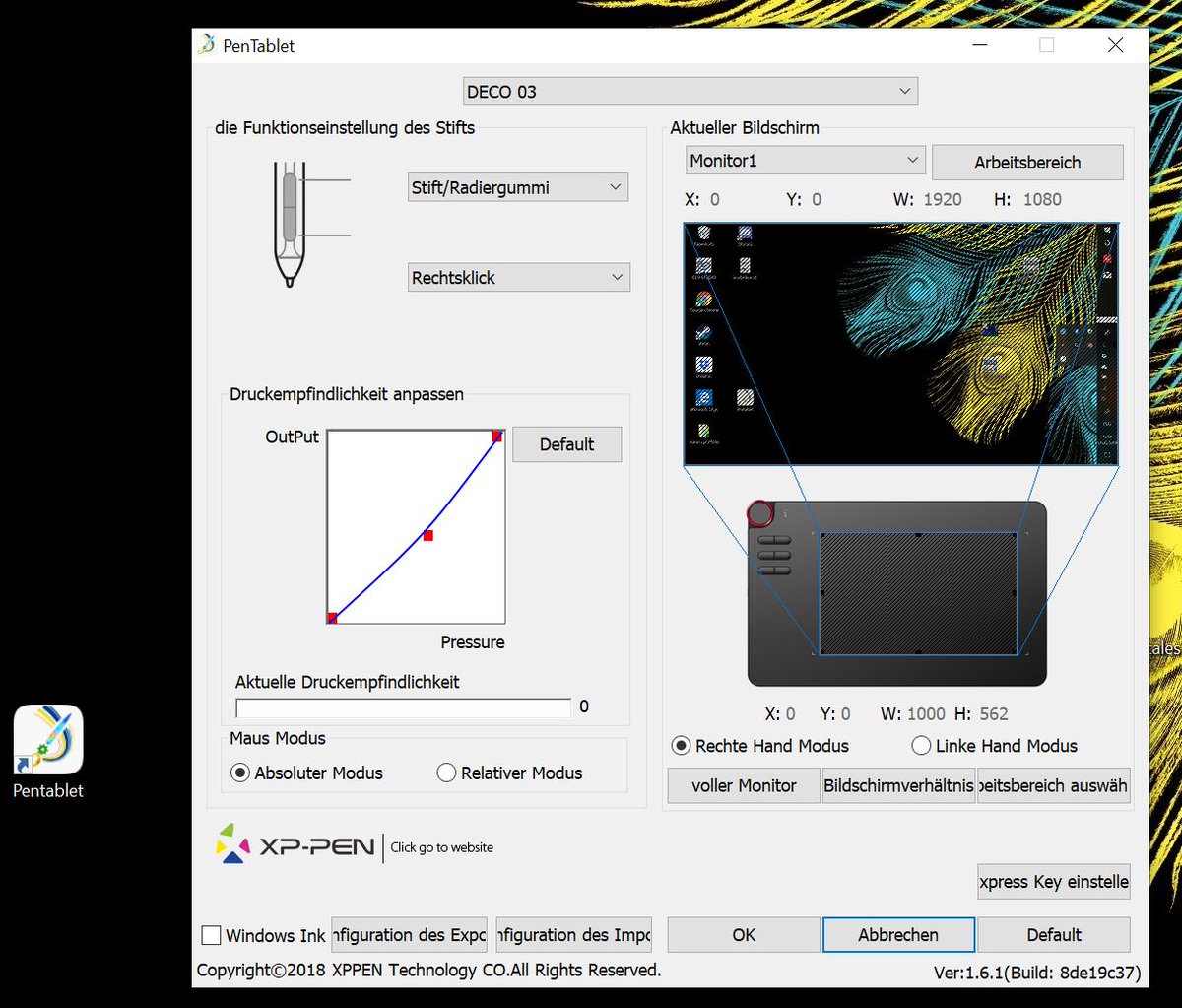The image size is (1182, 1008).
Task: Click the bottom Default button beside Abbrechen
Action: pyautogui.click(x=1053, y=935)
